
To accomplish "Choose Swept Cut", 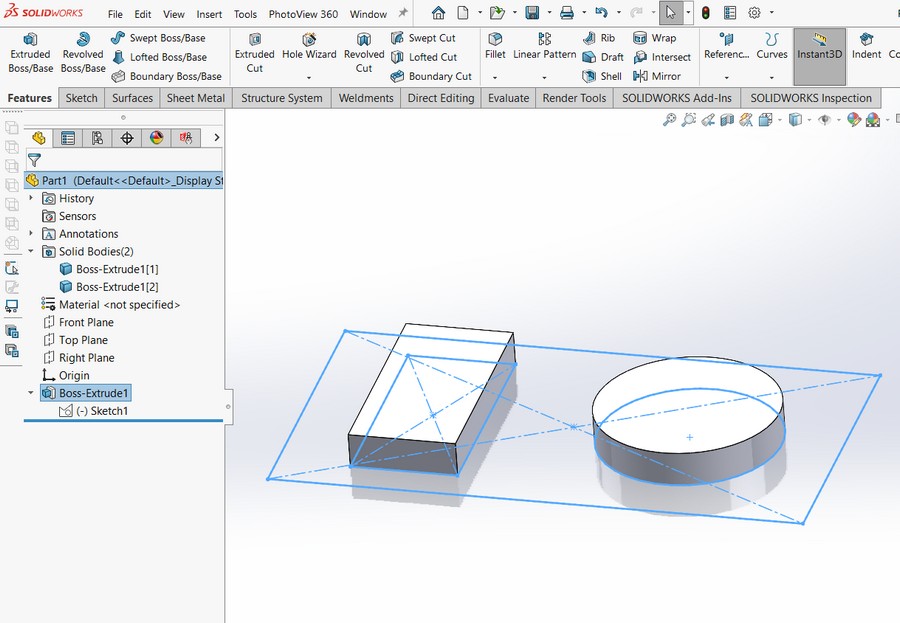I will click(423, 38).
